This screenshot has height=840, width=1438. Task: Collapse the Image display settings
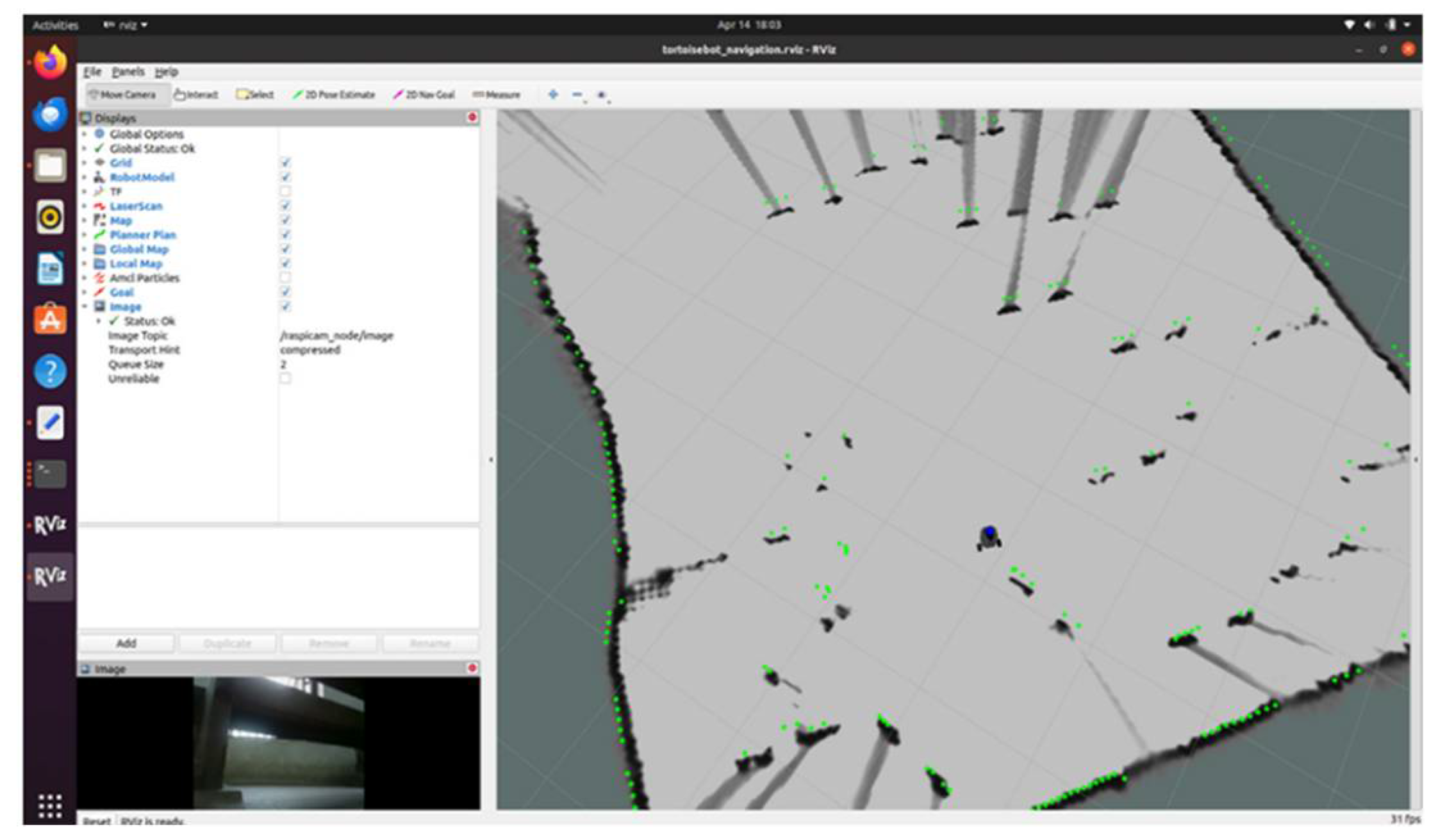pos(85,306)
